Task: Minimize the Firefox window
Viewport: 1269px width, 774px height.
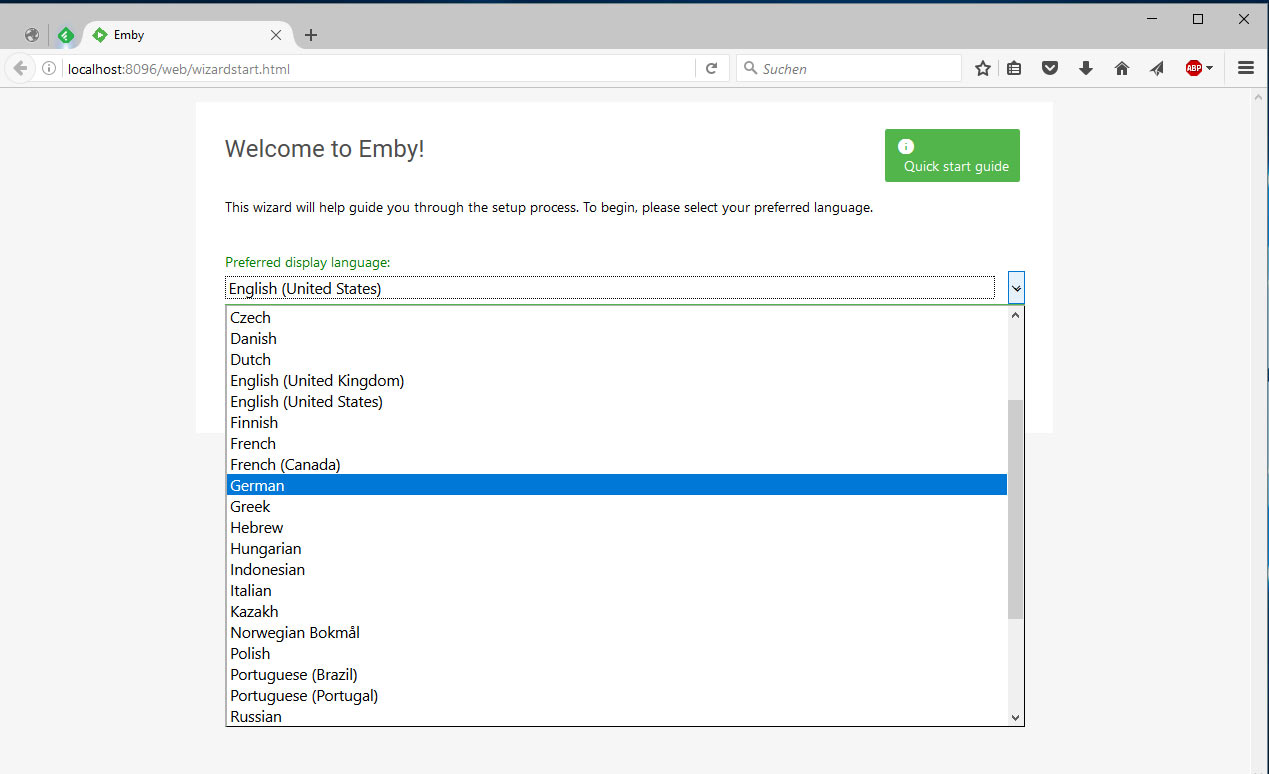Action: pyautogui.click(x=1153, y=18)
